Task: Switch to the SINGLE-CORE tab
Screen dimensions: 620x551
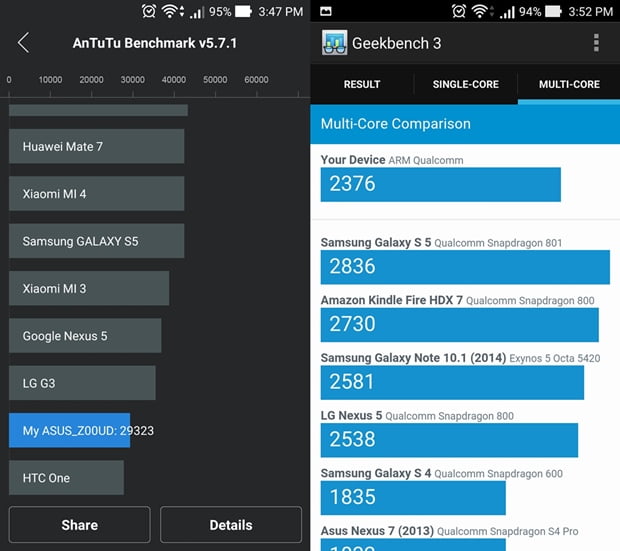Action: pos(465,84)
